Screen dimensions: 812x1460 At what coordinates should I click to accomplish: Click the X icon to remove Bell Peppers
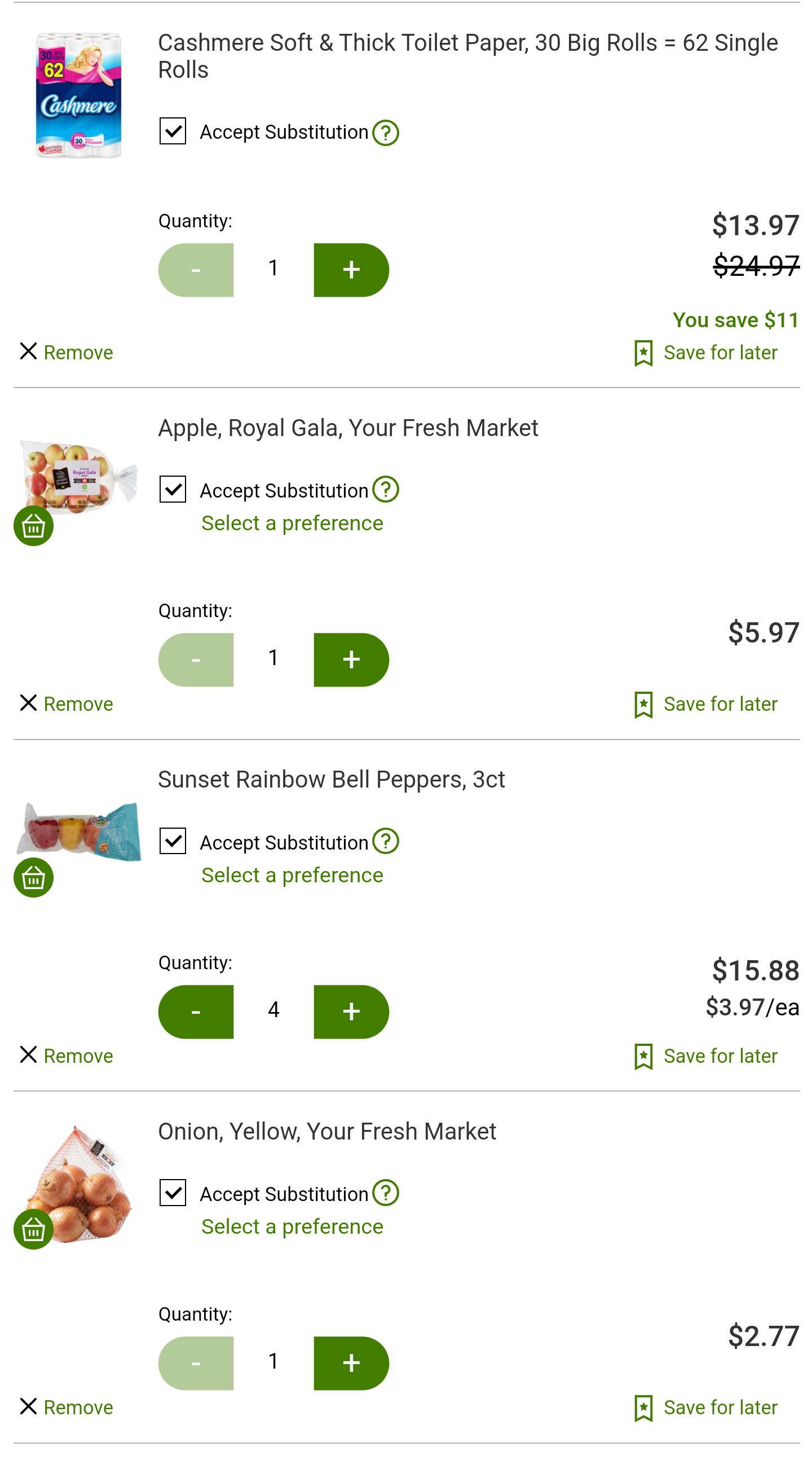click(28, 1055)
